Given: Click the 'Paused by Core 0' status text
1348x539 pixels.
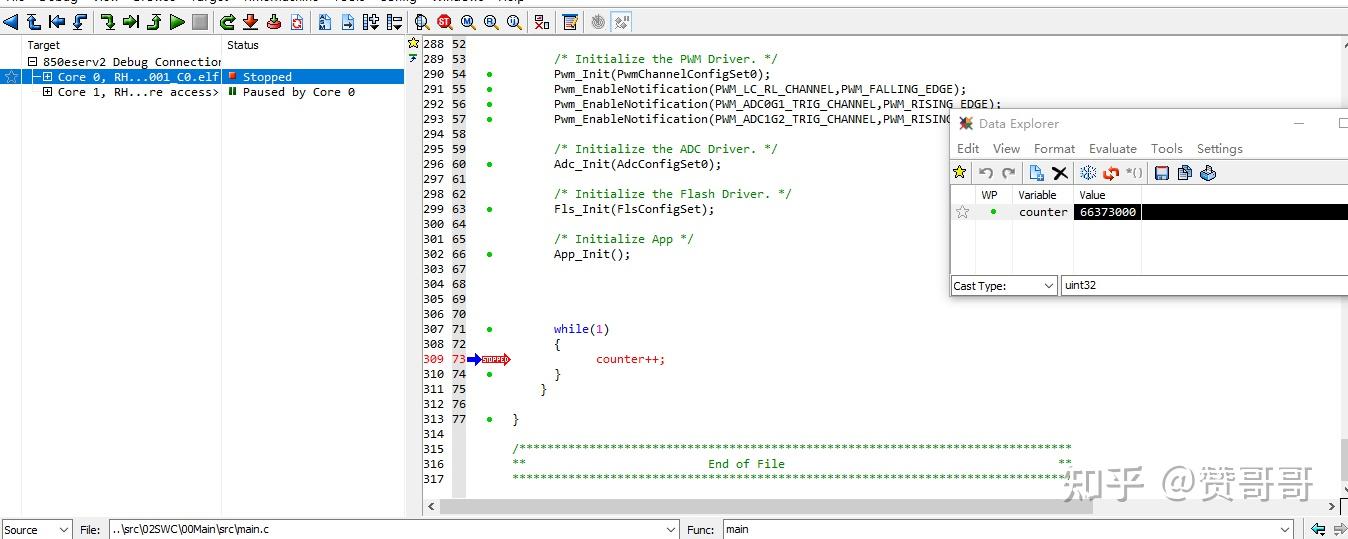Looking at the screenshot, I should tap(298, 92).
